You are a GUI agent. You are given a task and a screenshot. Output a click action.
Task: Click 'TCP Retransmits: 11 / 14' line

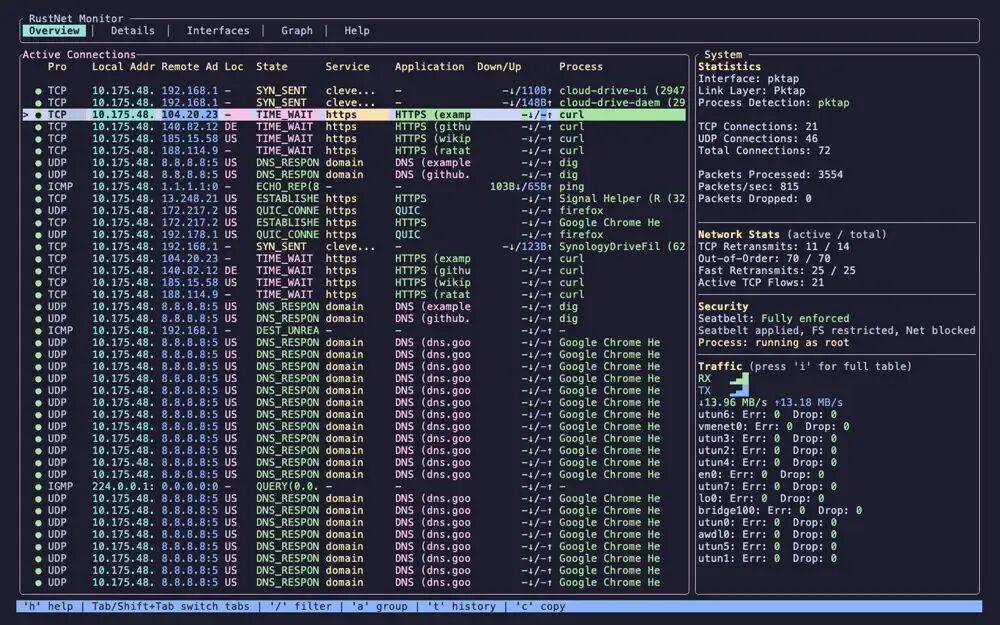(x=774, y=247)
